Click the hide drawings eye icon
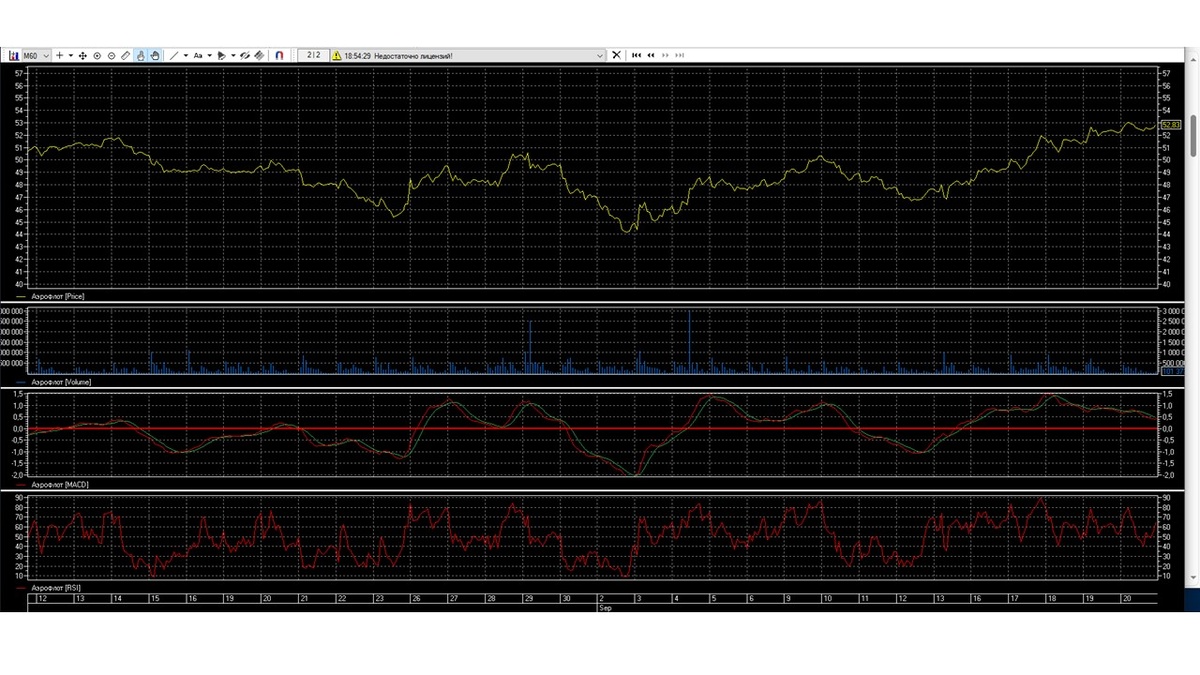Screen dimensions: 1200x675 click(x=245, y=55)
